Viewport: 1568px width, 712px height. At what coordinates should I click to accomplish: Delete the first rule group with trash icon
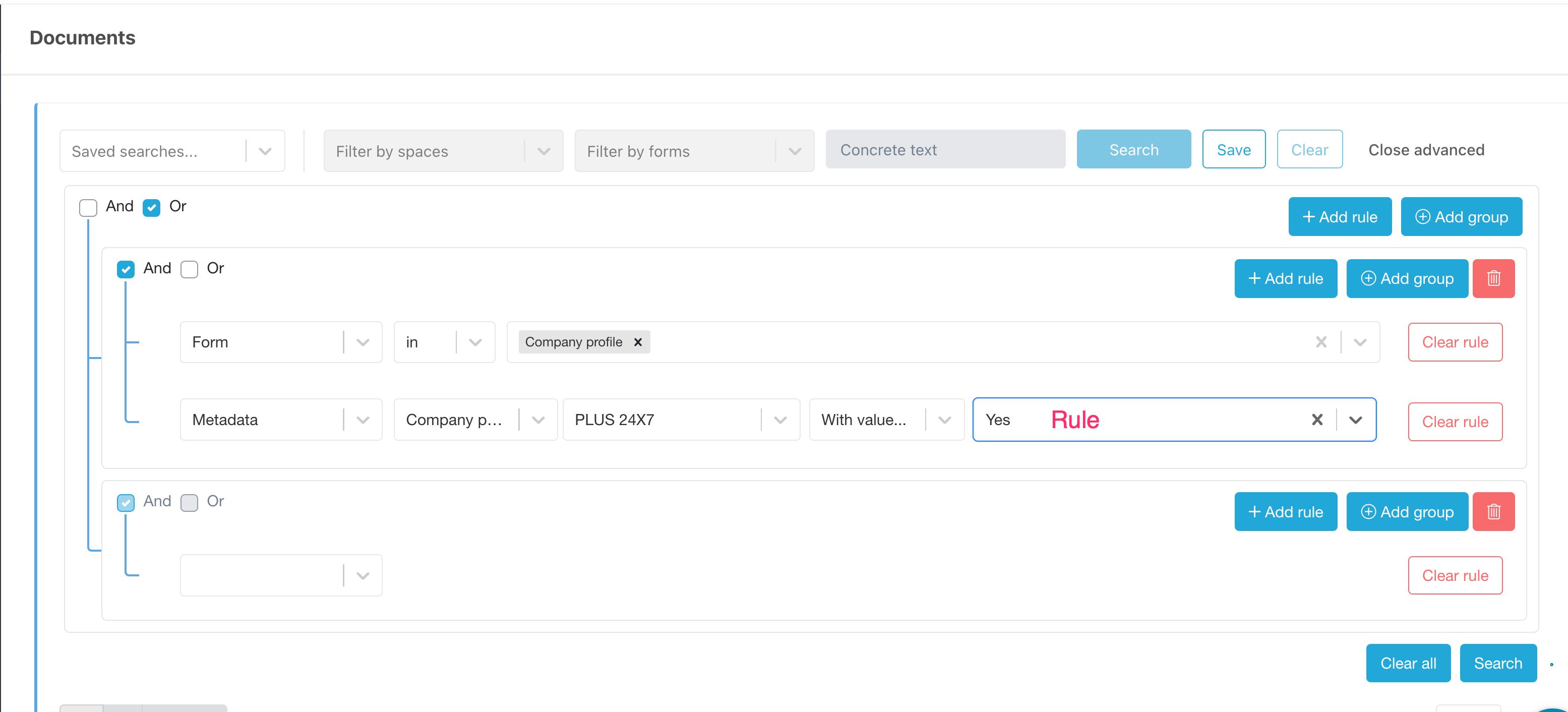(1493, 279)
